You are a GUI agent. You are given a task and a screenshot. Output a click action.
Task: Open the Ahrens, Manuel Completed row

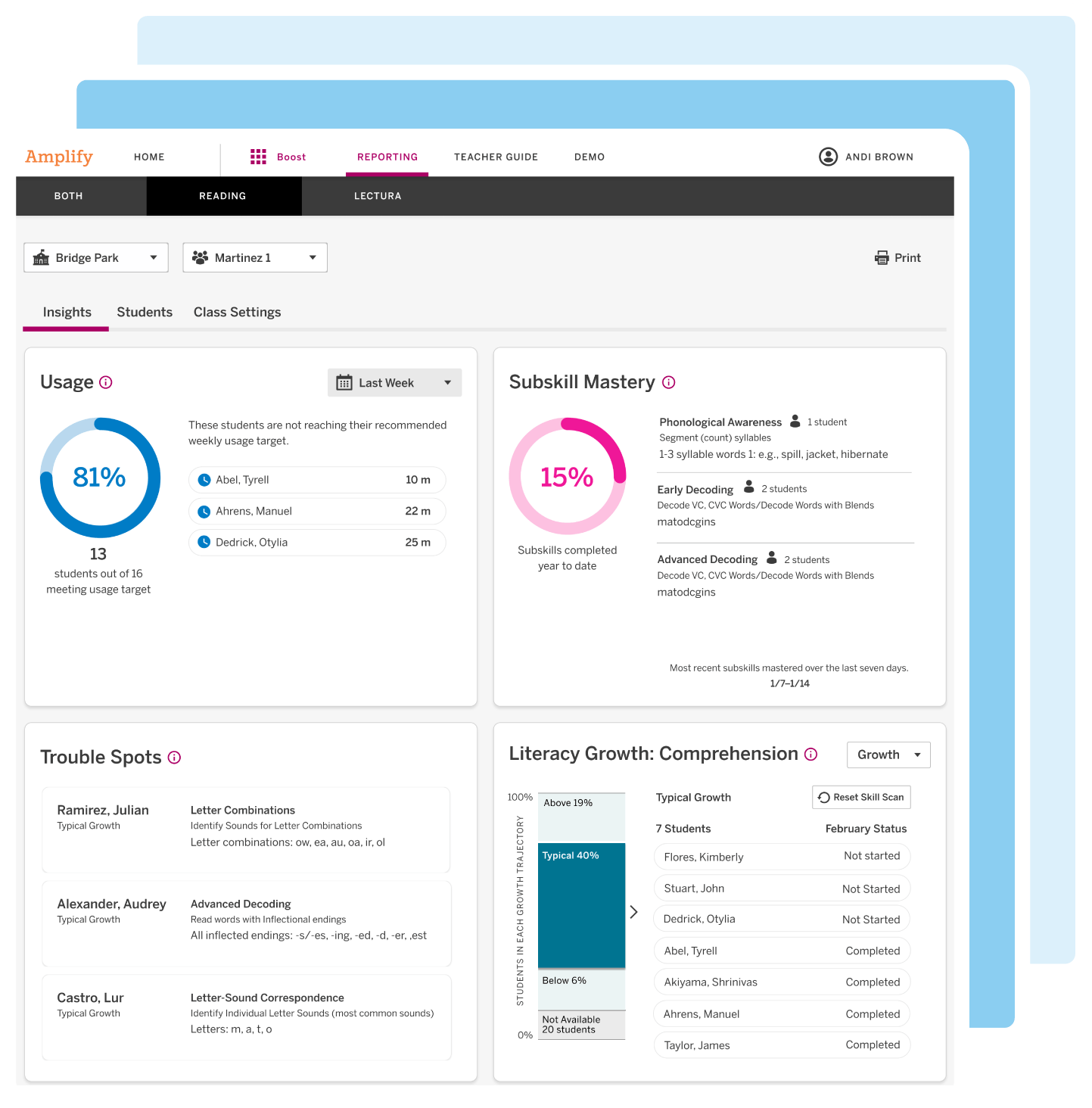(x=782, y=1014)
